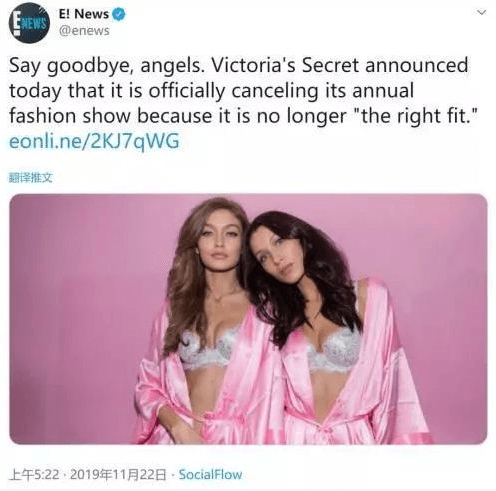
Task: Click the 上午5:22 timestamp
Action: [34, 475]
